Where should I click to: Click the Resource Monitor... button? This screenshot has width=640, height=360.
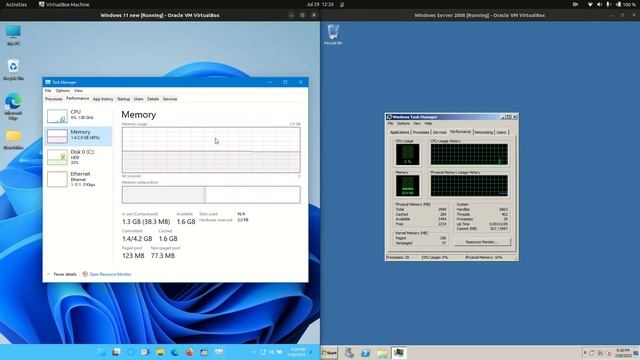[x=482, y=242]
